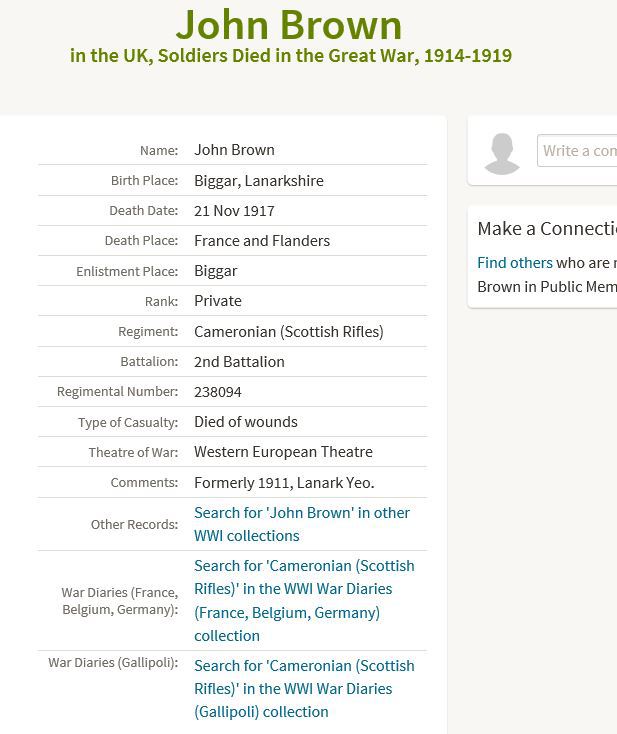Click the Formerly 1911, Lanark Yeo. comment
The image size is (617, 734).
pyautogui.click(x=284, y=483)
